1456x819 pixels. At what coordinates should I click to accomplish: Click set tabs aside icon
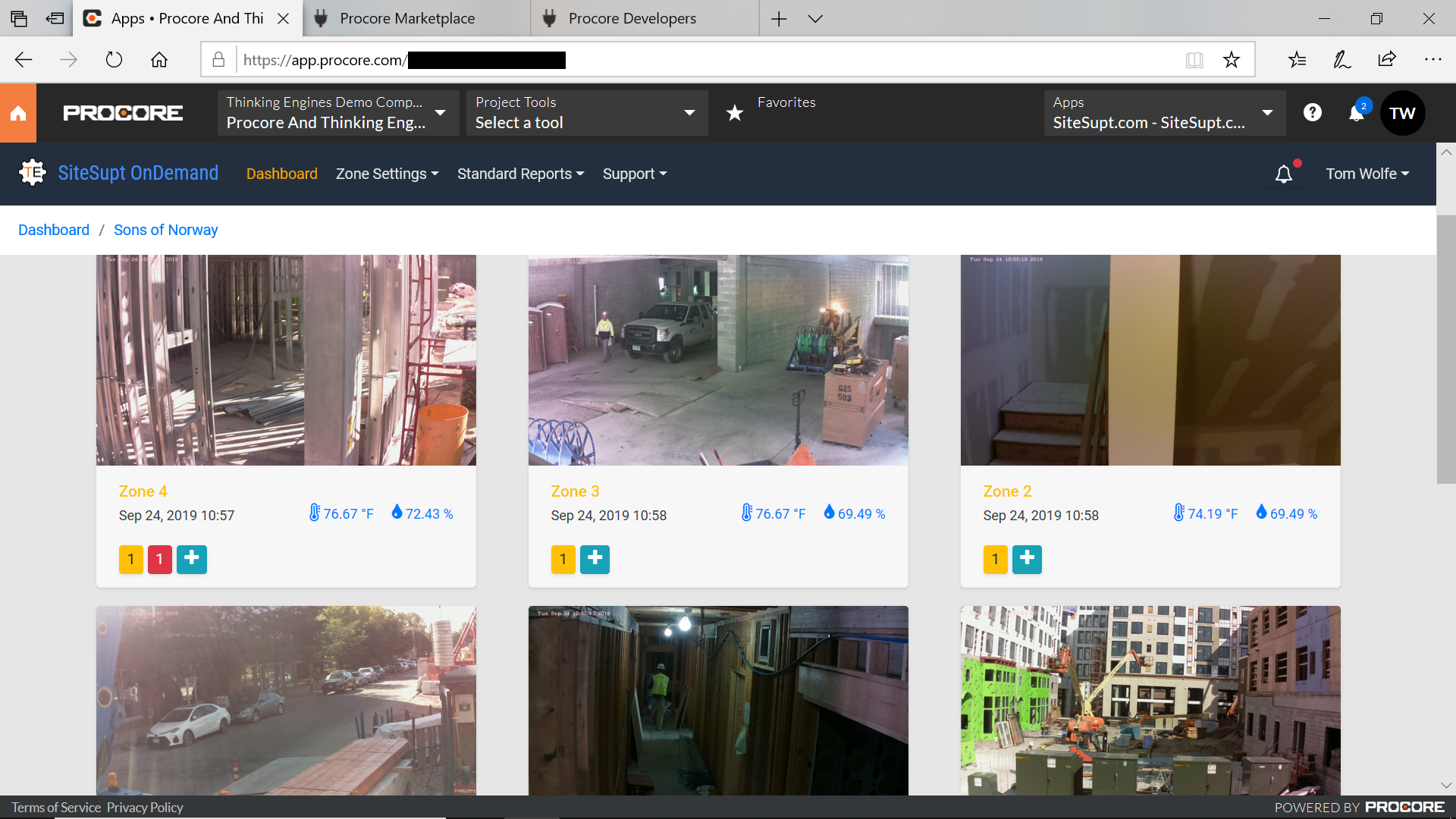coord(55,18)
